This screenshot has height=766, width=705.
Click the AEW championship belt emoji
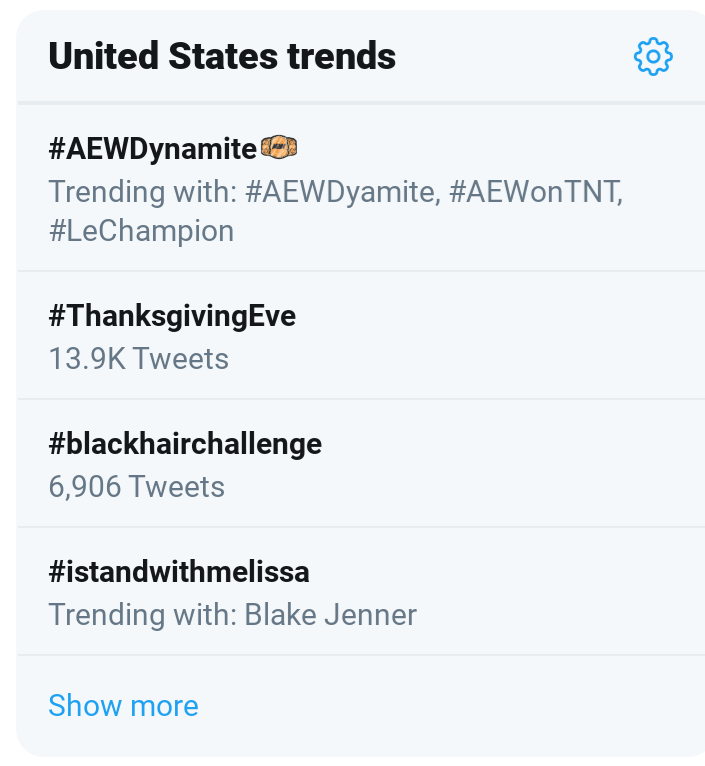point(279,147)
